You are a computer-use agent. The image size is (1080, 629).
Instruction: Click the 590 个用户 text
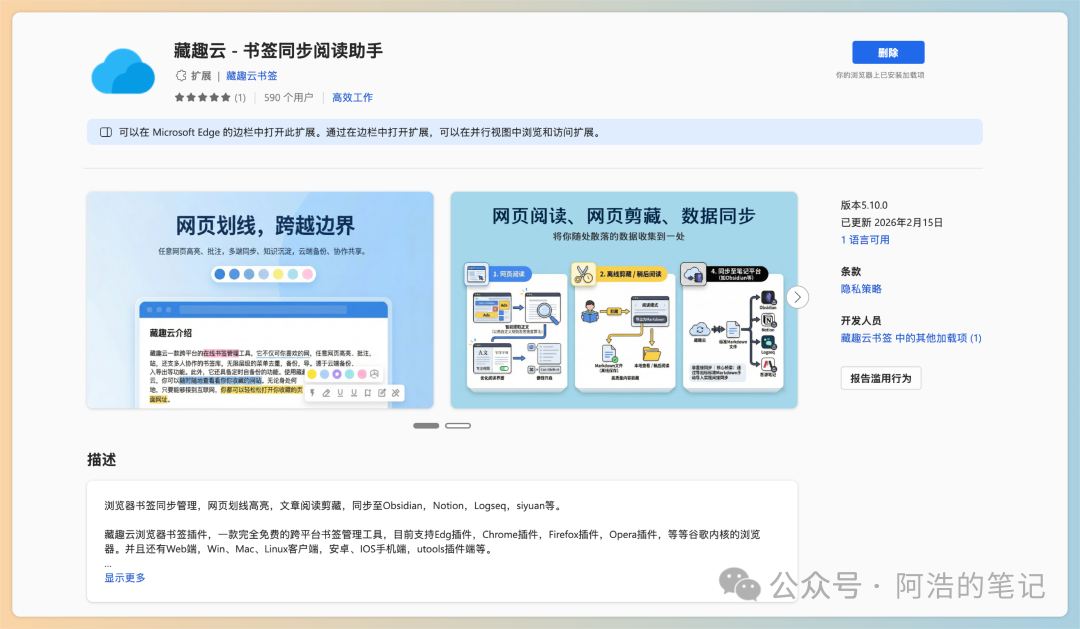pyautogui.click(x=288, y=98)
